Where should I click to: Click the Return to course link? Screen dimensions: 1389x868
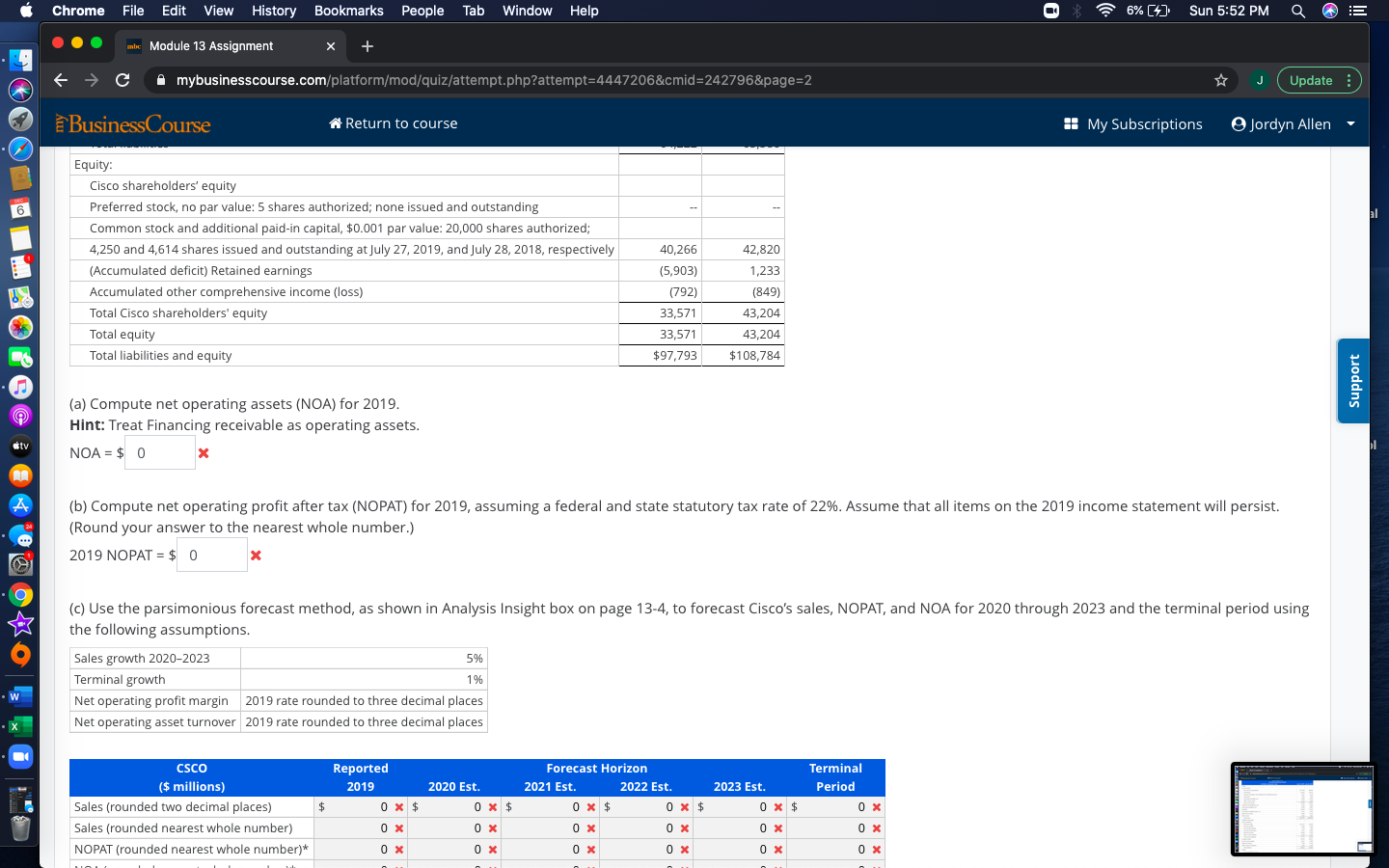[393, 123]
